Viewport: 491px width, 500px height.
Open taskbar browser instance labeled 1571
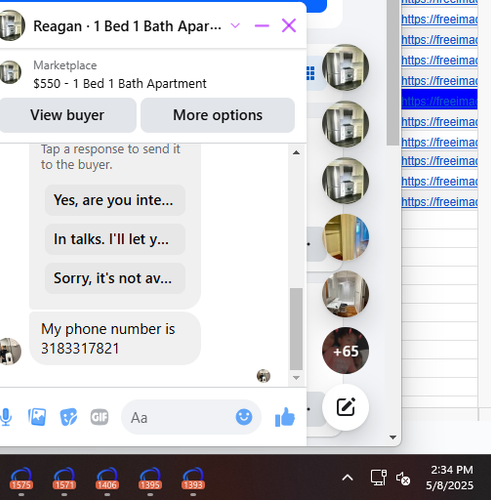64,479
